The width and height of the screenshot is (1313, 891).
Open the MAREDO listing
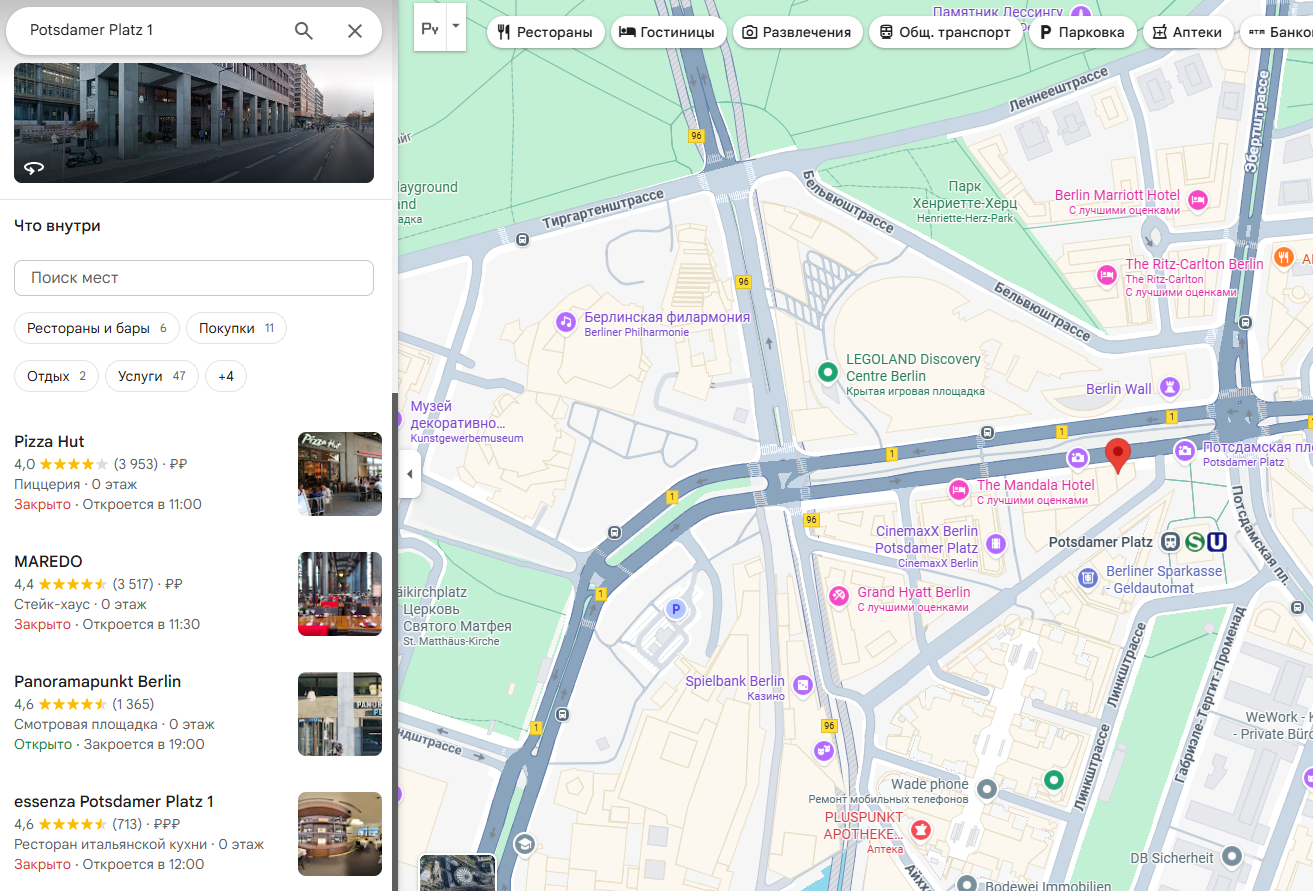(150, 593)
